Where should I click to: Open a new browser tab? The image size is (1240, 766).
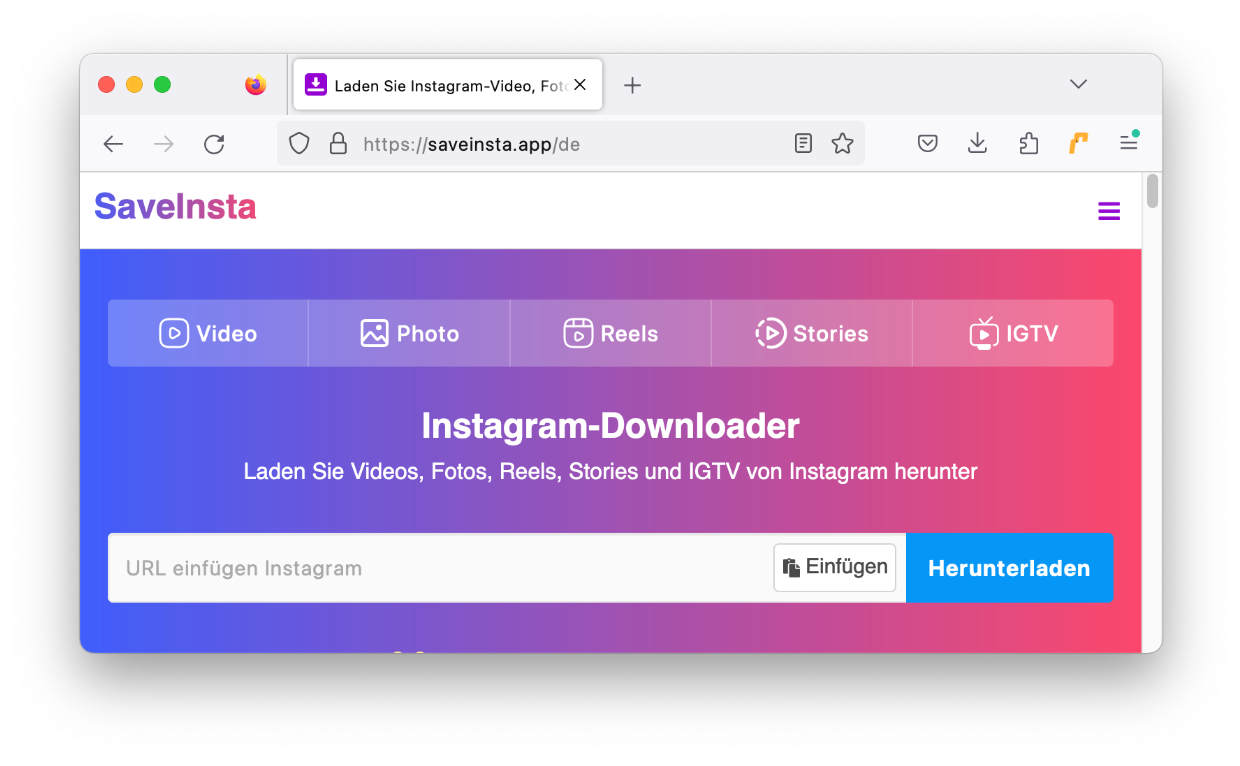coord(632,85)
